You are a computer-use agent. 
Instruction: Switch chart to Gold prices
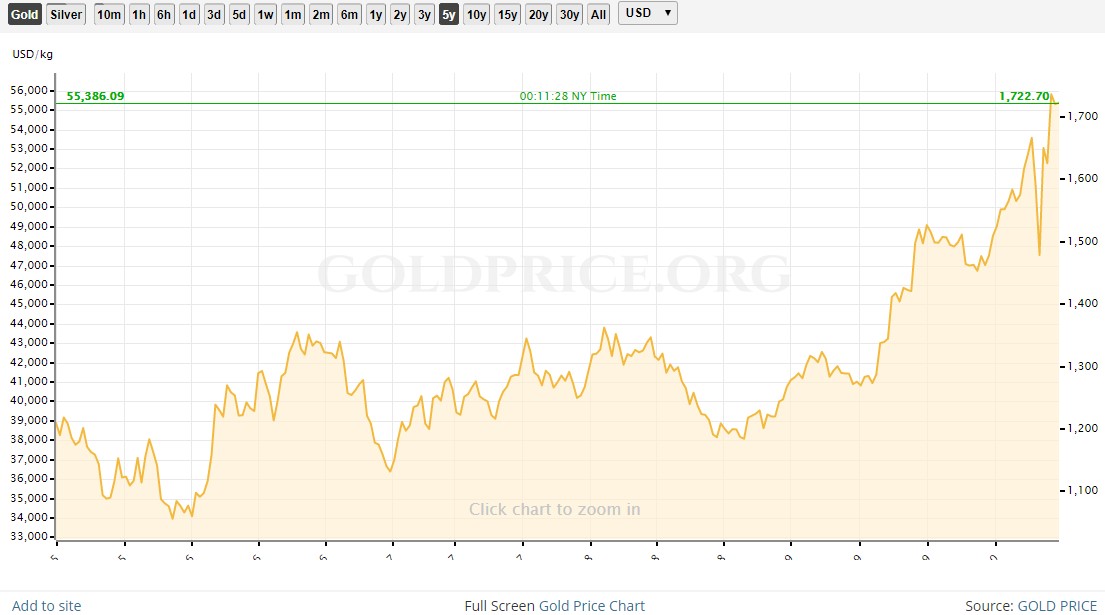(x=25, y=14)
